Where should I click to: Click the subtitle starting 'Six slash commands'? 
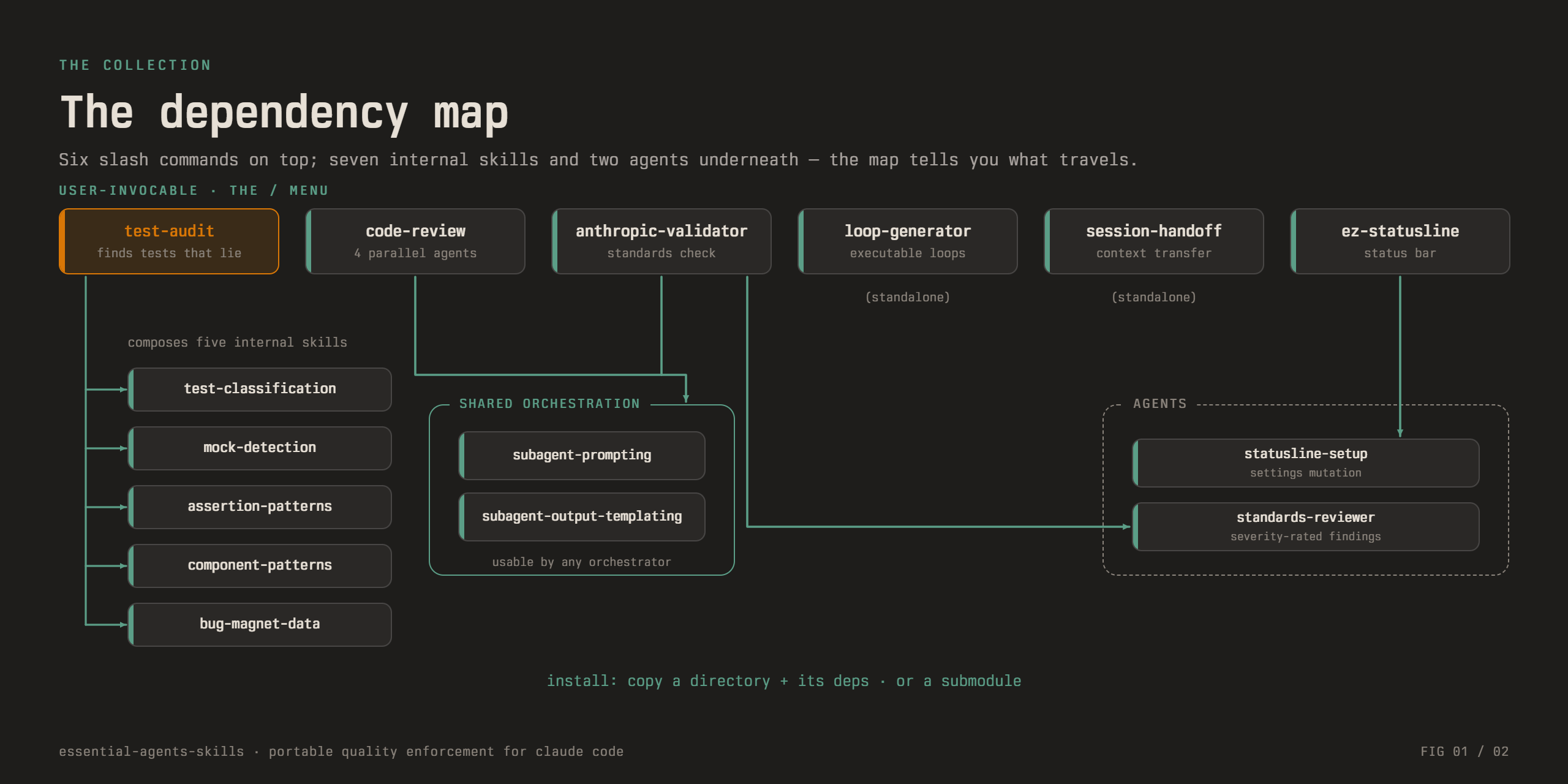(598, 160)
